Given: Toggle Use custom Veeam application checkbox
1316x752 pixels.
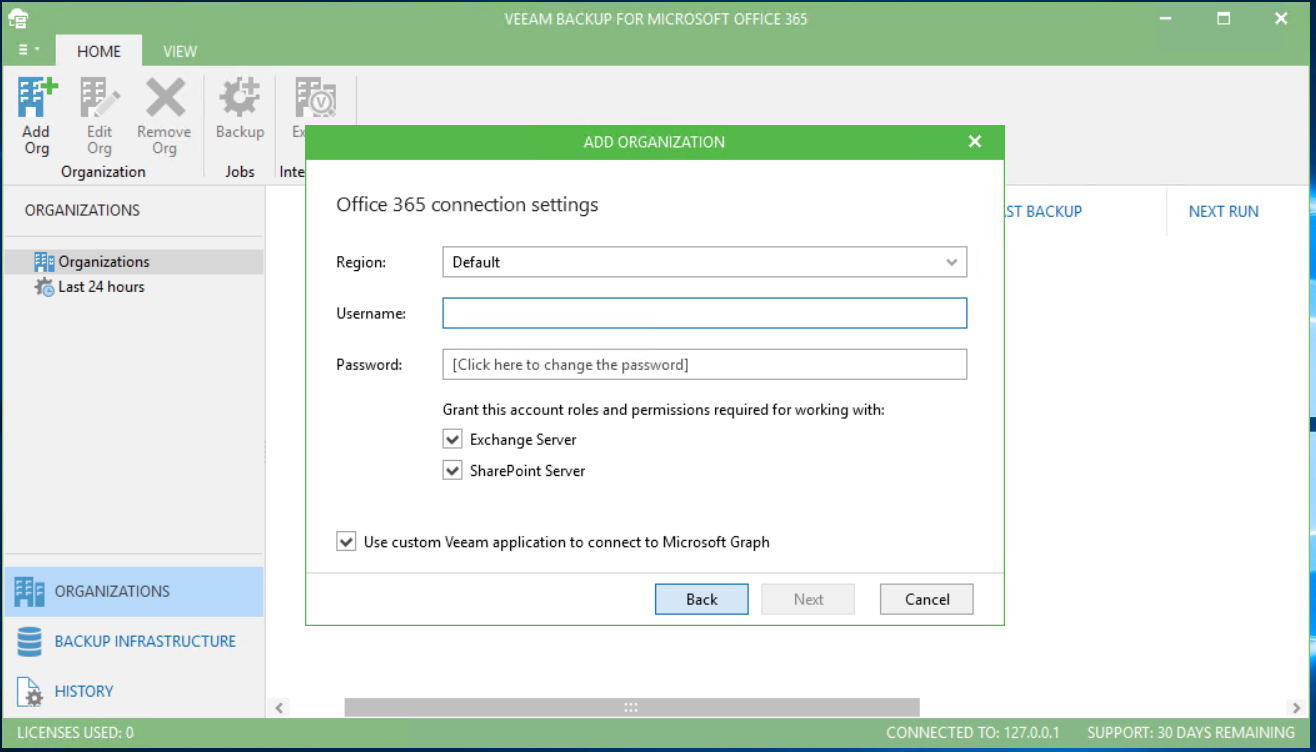Looking at the screenshot, I should click(x=346, y=542).
